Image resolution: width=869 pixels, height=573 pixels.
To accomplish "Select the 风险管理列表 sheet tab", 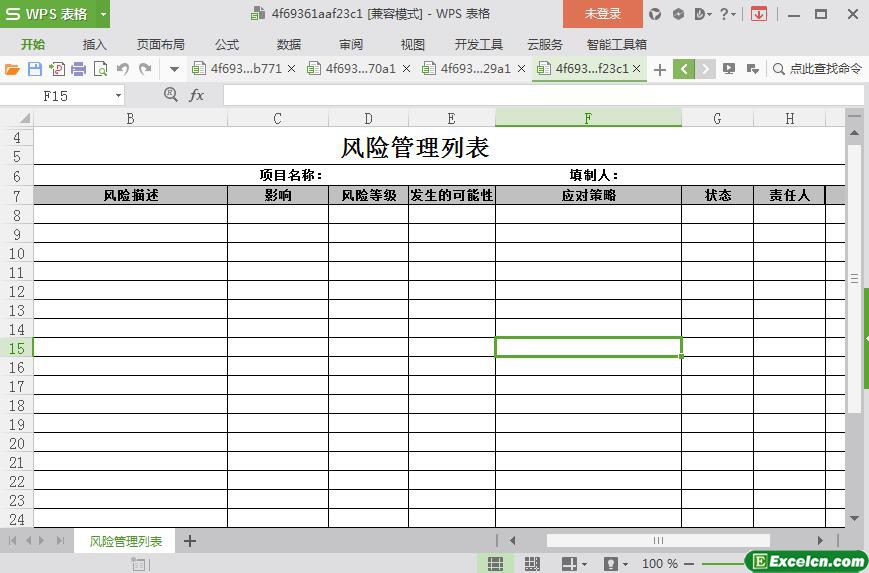I will [125, 541].
